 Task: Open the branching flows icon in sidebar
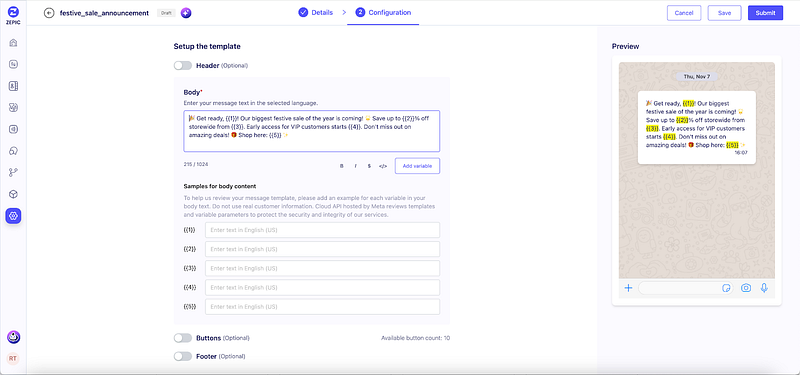click(14, 172)
